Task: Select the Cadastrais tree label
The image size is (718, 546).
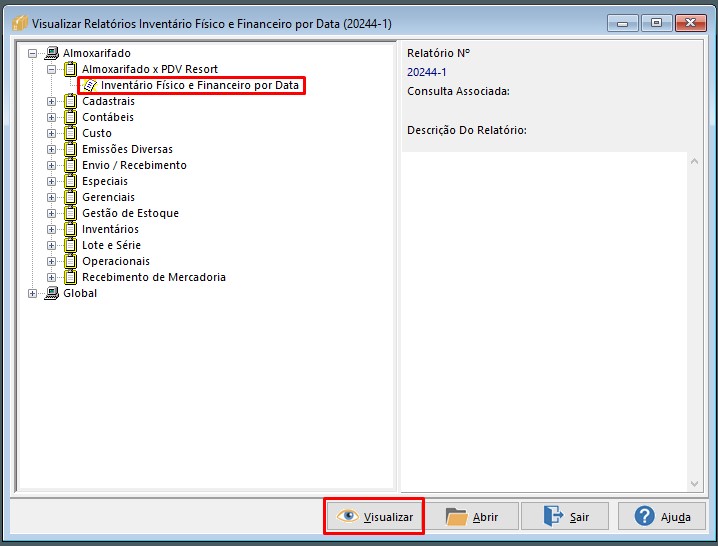Action: pos(108,101)
